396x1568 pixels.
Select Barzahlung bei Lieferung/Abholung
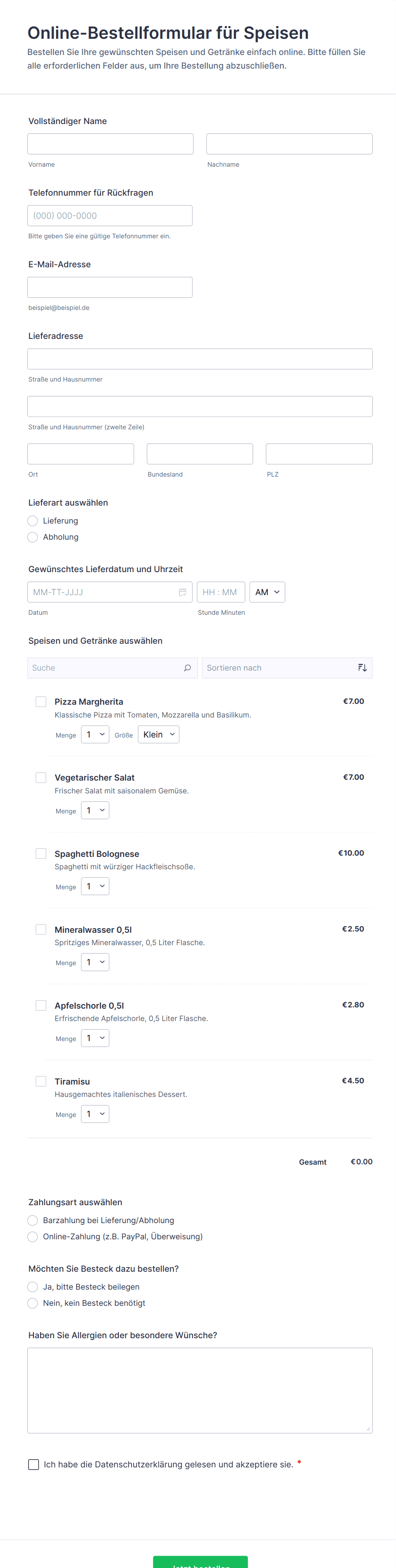click(33, 1221)
